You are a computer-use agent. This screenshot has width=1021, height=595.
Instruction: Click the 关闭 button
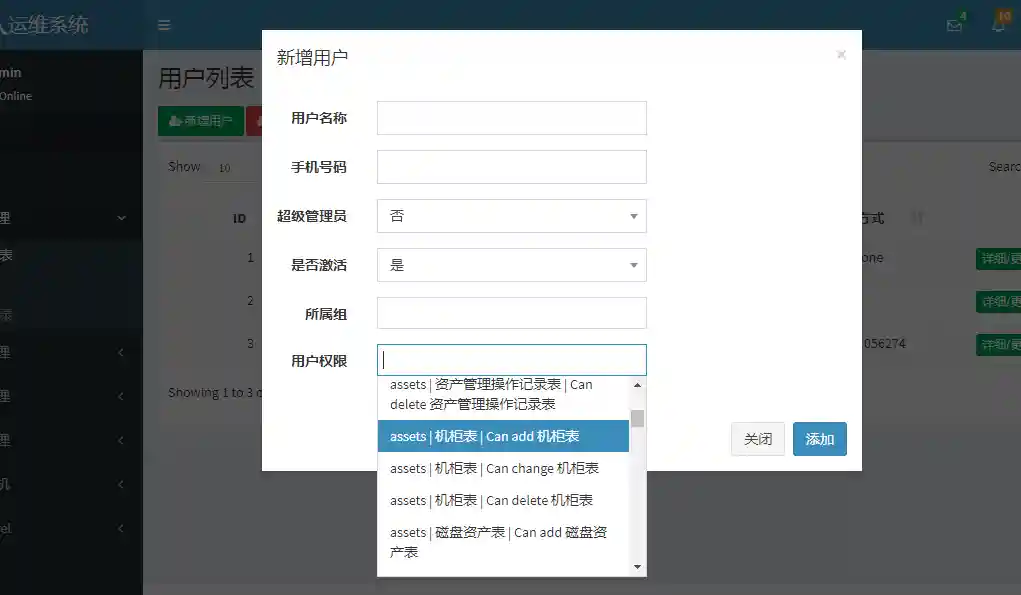758,439
